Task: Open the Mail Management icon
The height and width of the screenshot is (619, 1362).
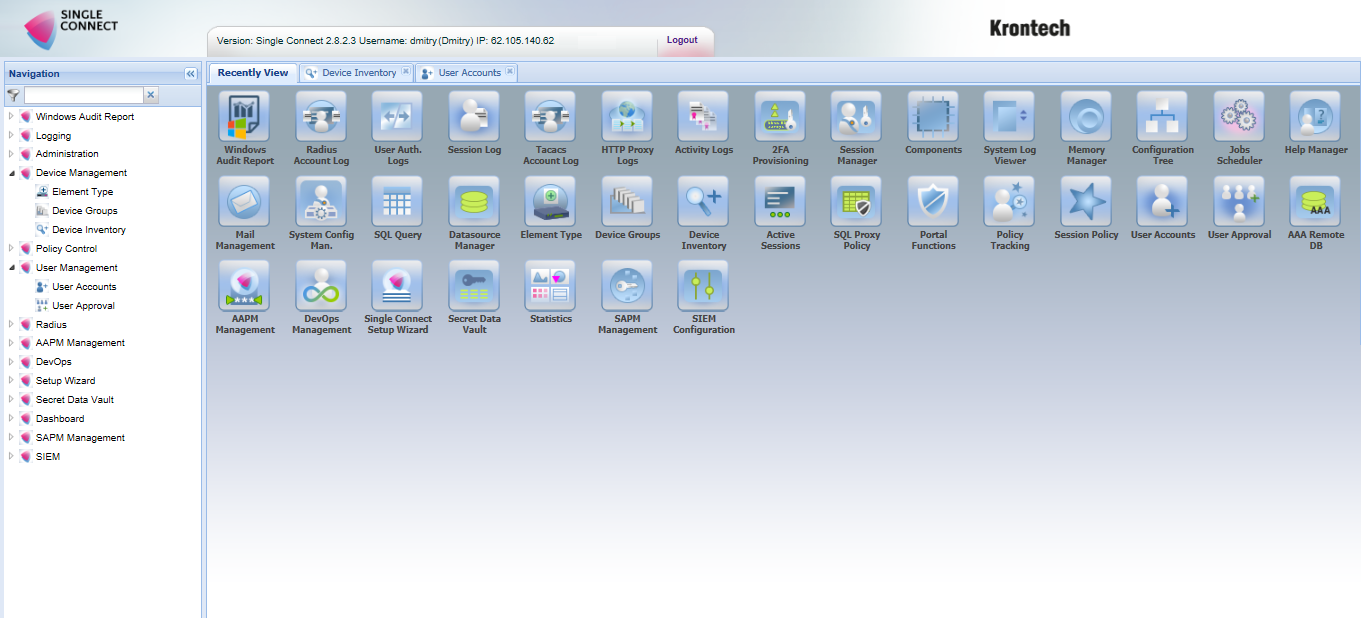Action: tap(245, 202)
